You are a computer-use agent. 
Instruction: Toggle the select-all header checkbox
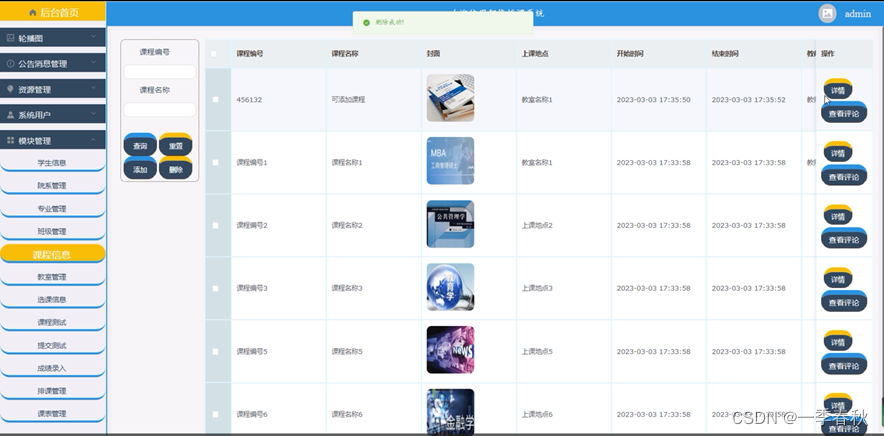[x=214, y=54]
